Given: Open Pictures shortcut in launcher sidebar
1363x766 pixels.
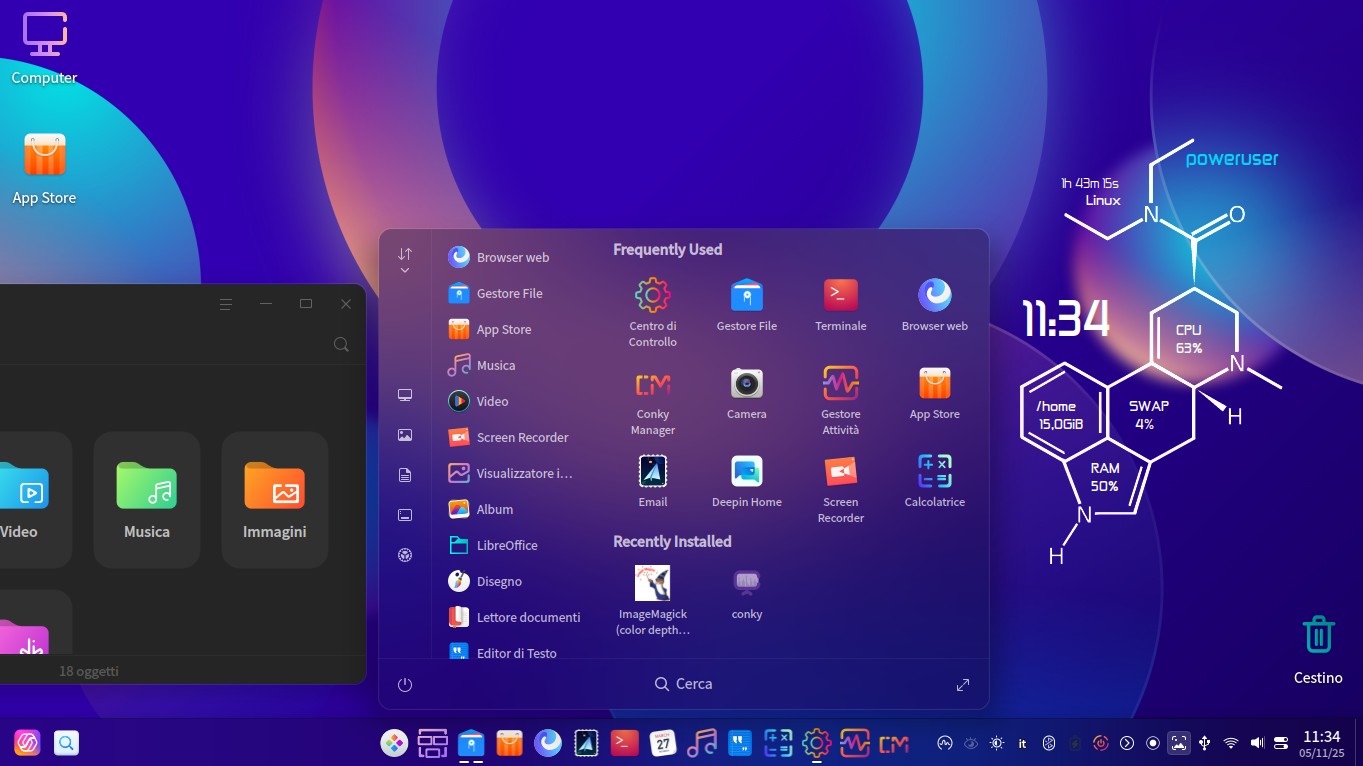Looking at the screenshot, I should [405, 435].
